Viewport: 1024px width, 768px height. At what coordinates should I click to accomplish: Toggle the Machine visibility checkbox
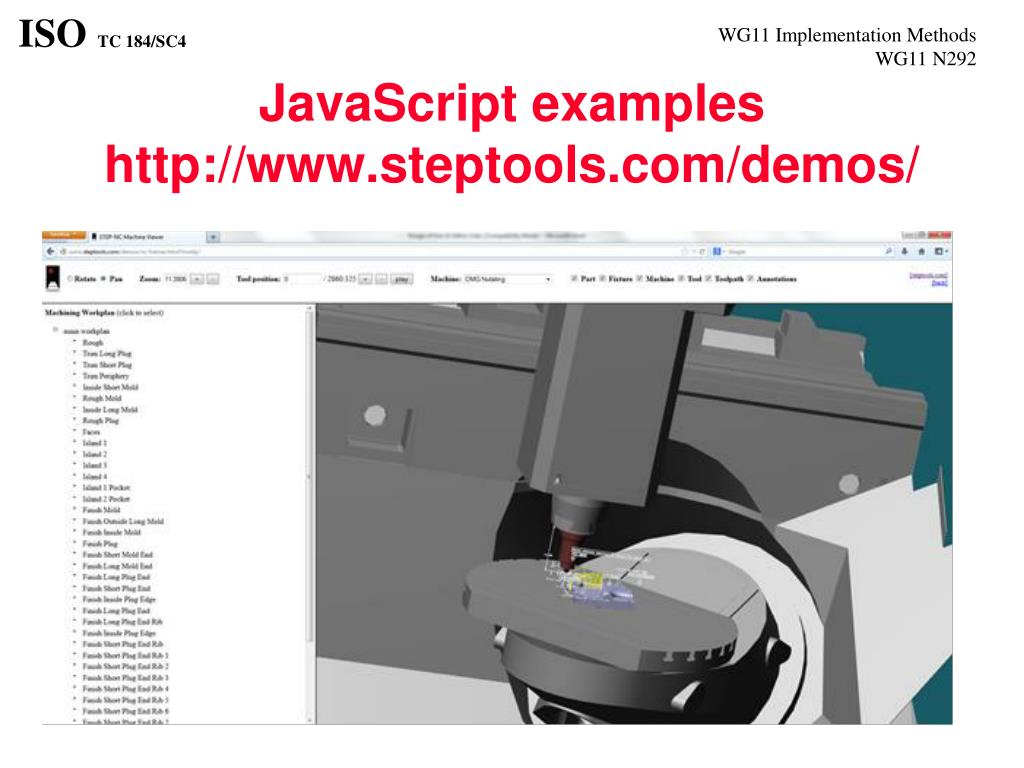click(x=639, y=279)
